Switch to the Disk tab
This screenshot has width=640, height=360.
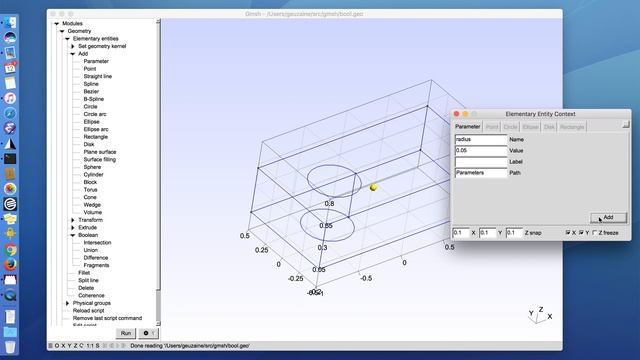(549, 127)
